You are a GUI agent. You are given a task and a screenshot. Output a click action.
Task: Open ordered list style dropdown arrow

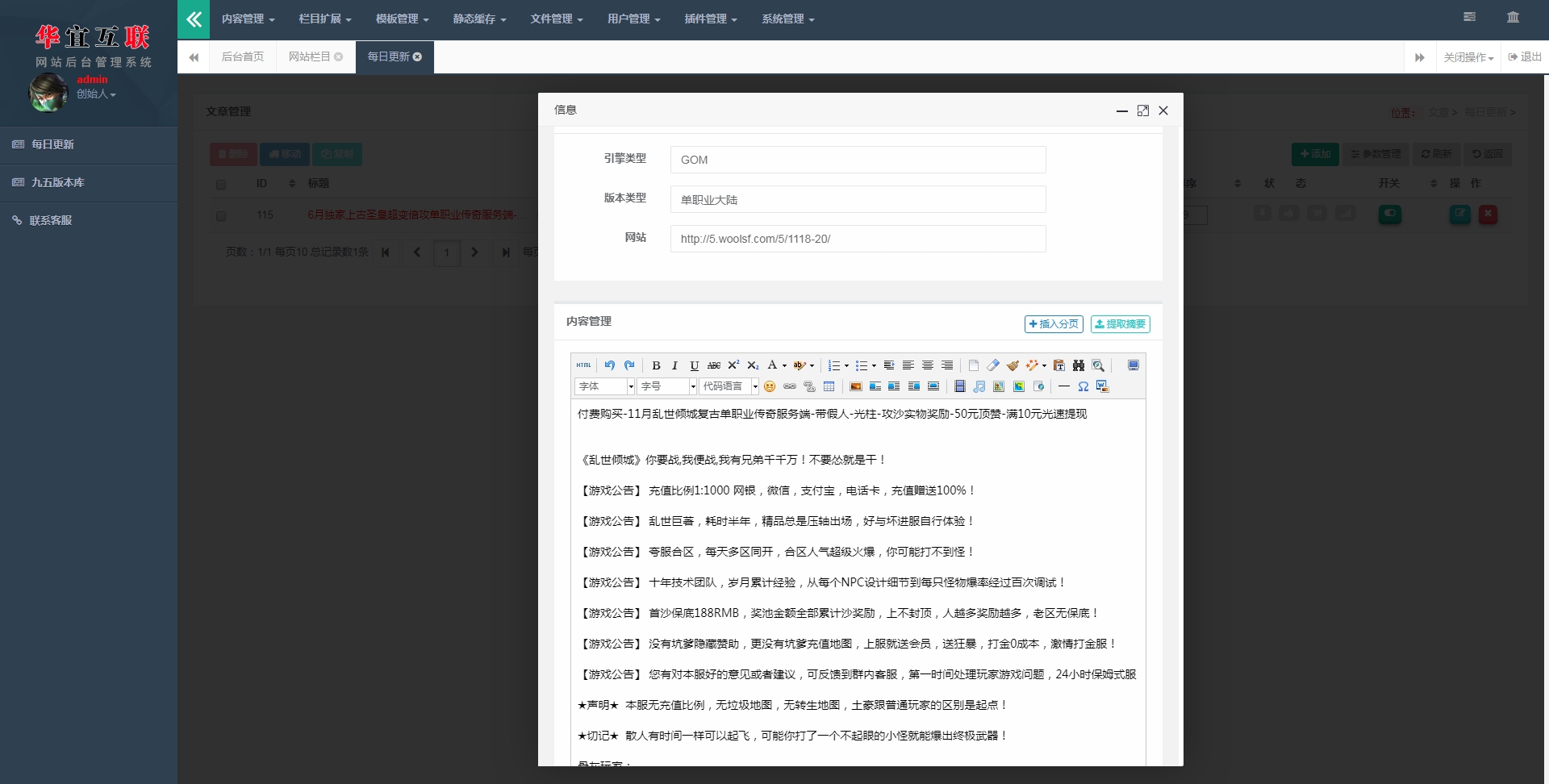tap(846, 365)
